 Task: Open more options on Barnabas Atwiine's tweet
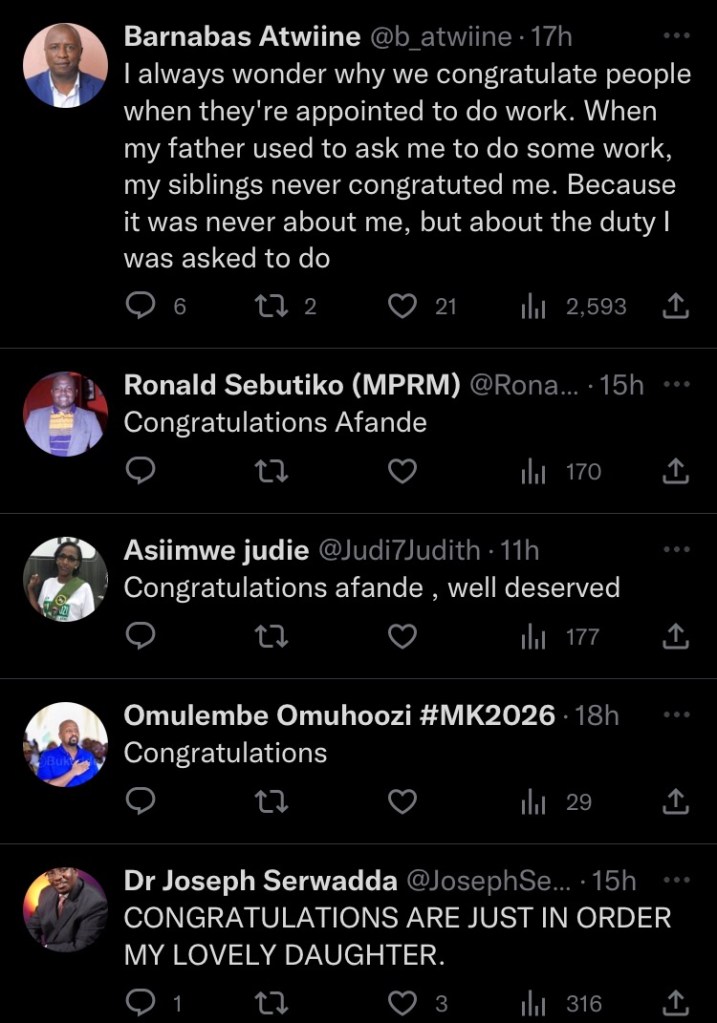[x=677, y=36]
